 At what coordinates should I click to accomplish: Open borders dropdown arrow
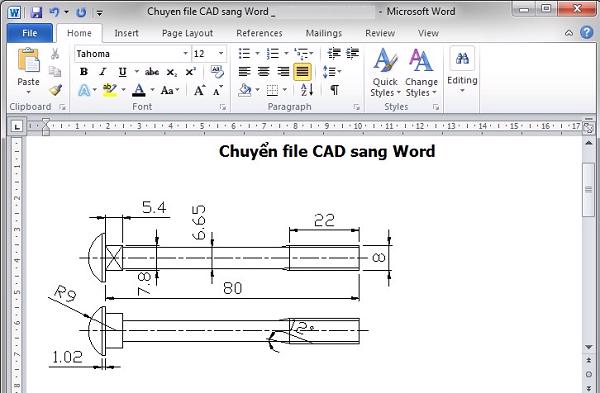285,90
